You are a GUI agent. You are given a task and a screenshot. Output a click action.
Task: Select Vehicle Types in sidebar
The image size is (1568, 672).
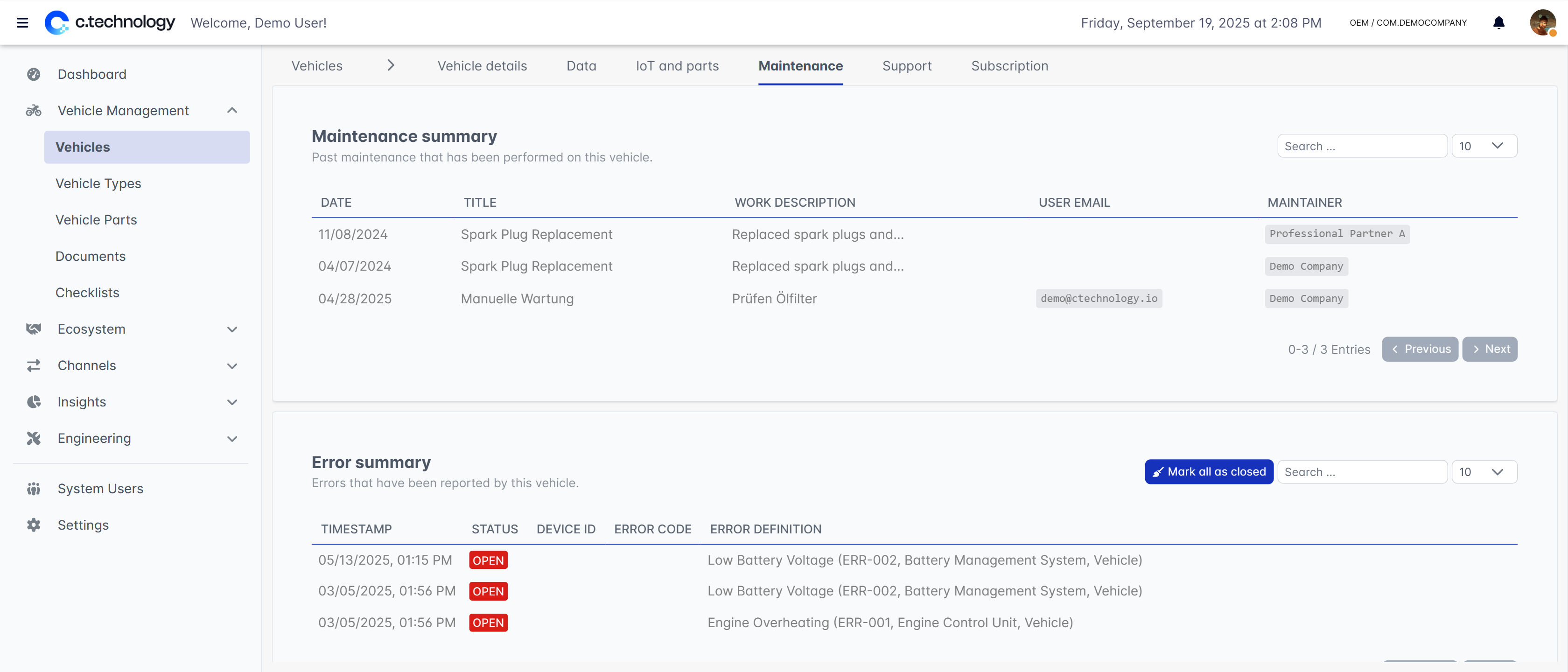98,183
